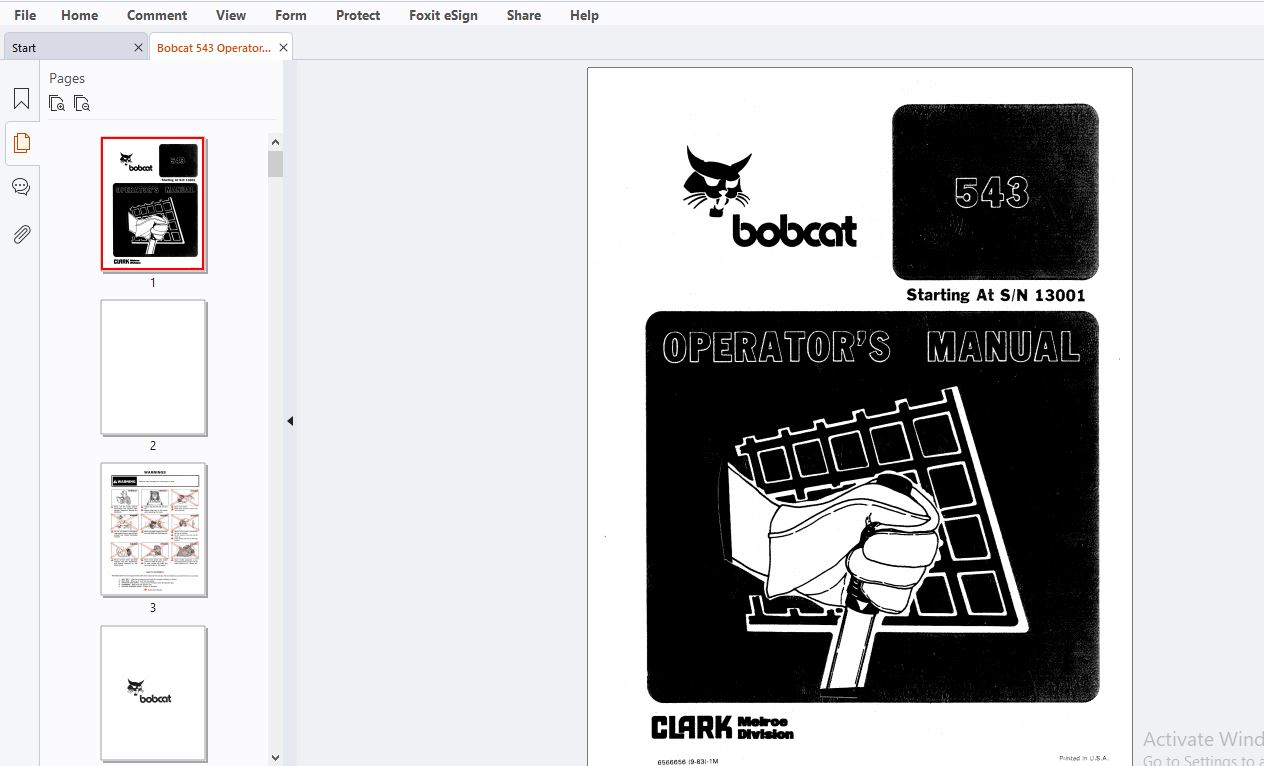Screen dimensions: 1264x766
Task: Select the fourth page thumbnail with Bobcat logo
Action: click(153, 693)
